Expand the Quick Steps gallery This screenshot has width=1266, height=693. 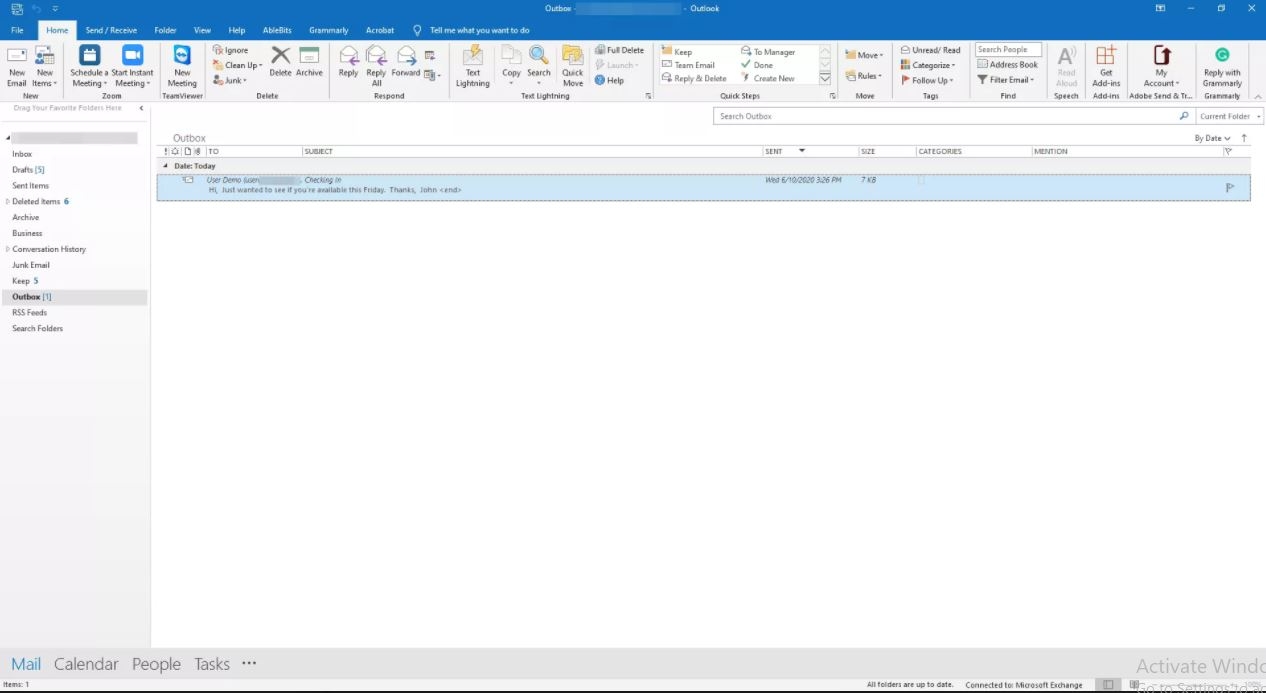[x=825, y=78]
